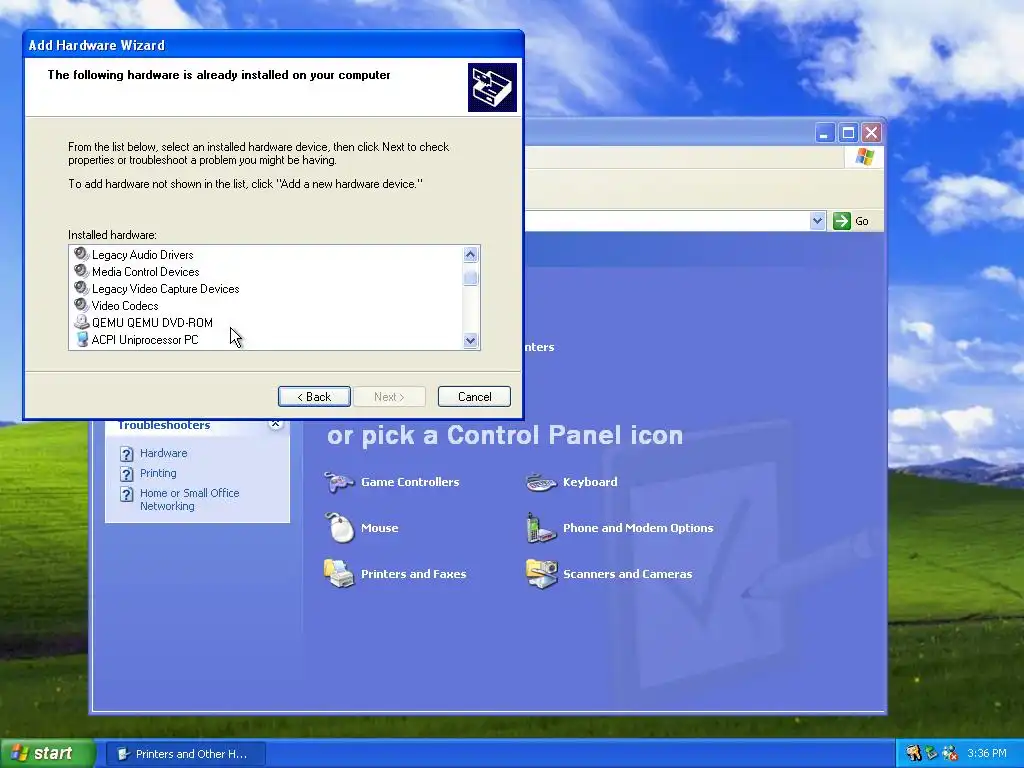Cancel the Add Hardware Wizard
Image resolution: width=1024 pixels, height=768 pixels.
474,396
